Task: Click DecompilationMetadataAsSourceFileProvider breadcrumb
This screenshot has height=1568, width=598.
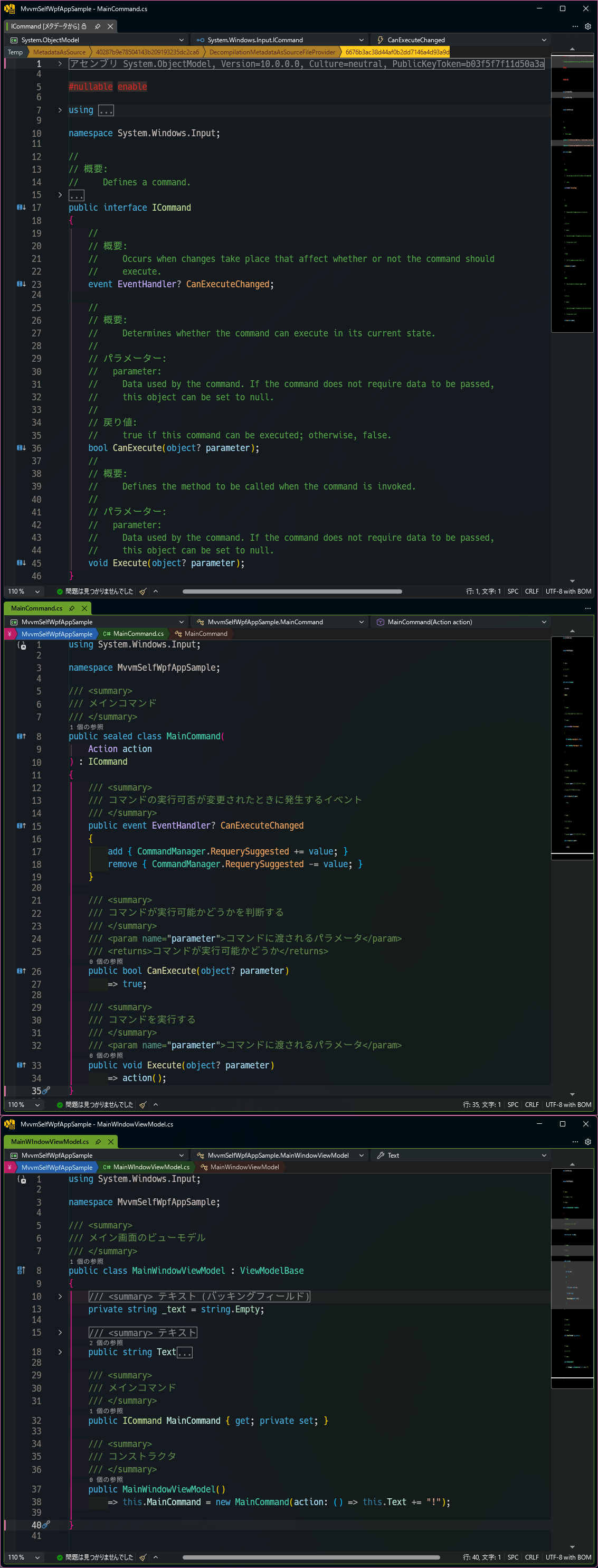Action: click(x=272, y=52)
